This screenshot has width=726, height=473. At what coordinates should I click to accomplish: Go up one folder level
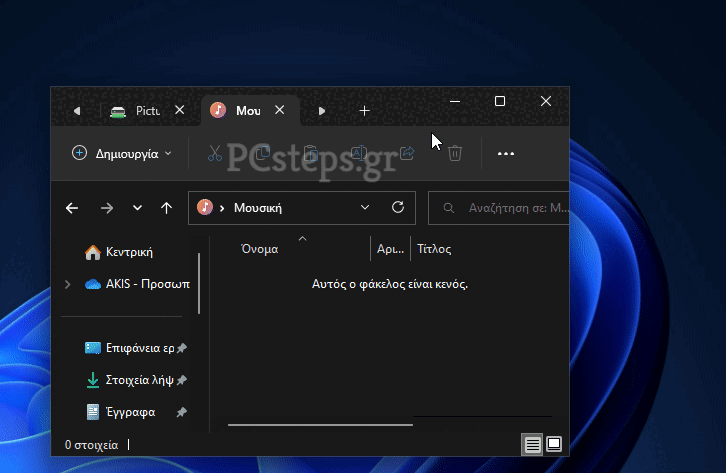pyautogui.click(x=166, y=208)
